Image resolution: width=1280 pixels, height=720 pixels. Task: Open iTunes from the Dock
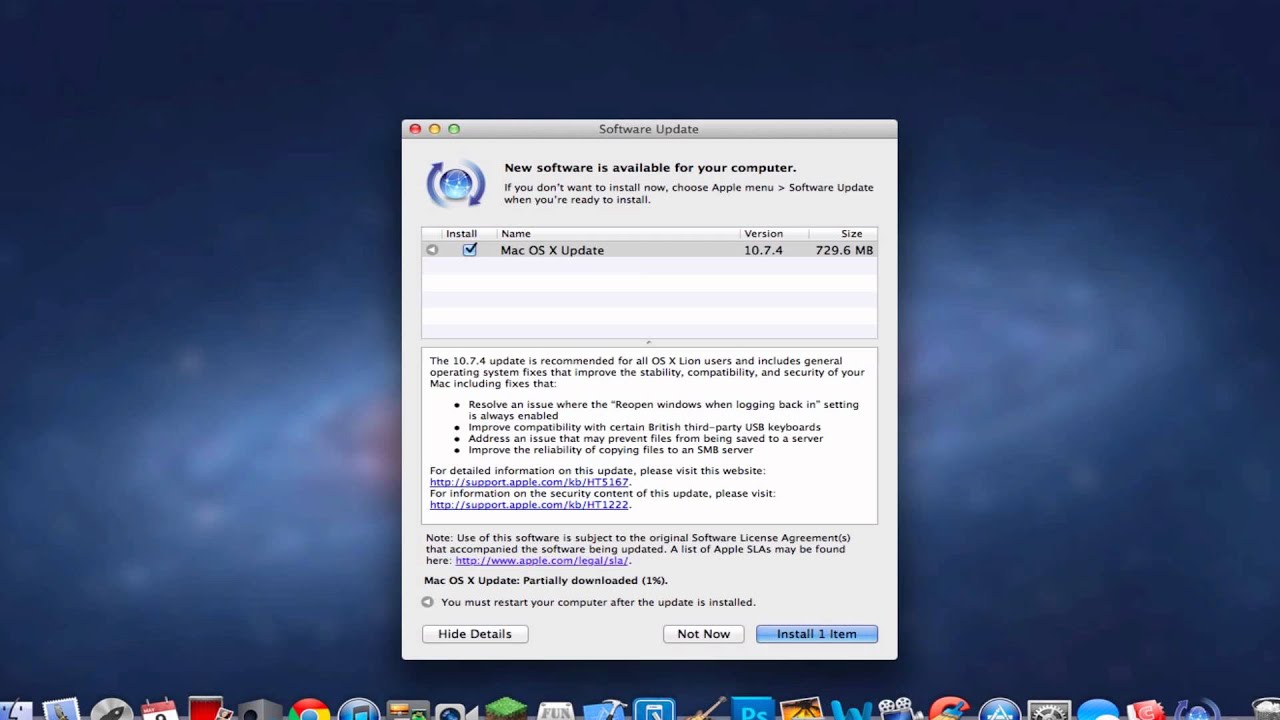(x=358, y=709)
